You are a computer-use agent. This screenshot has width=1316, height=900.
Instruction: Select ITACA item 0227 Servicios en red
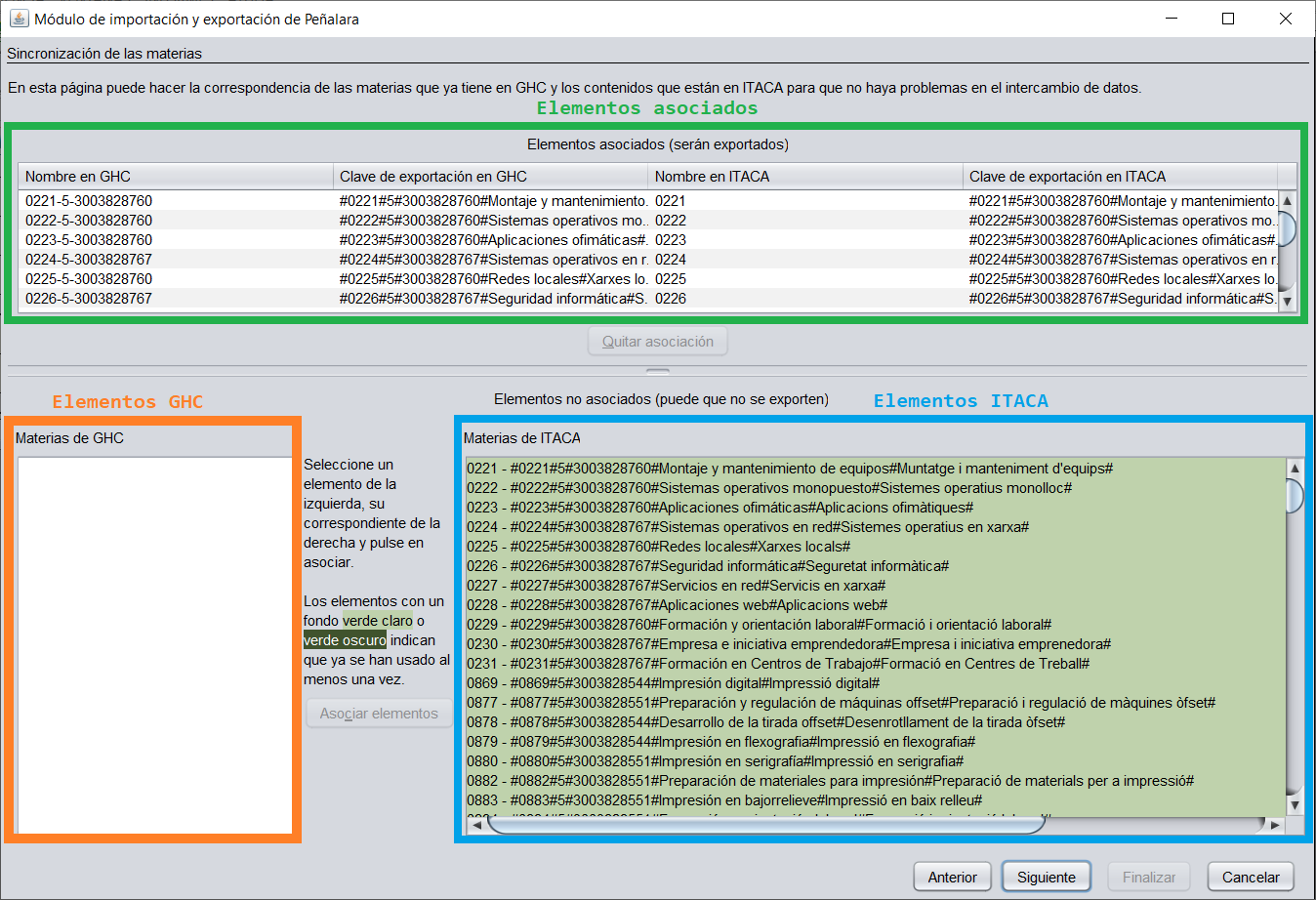click(876, 586)
